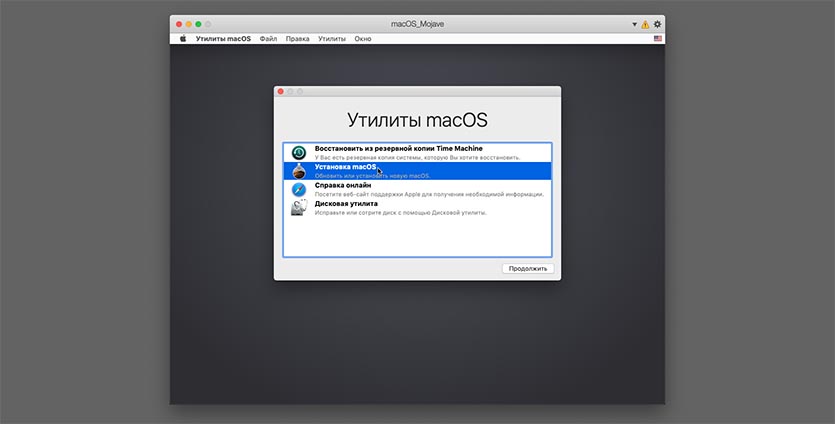Open the Утилиты macOS menu
This screenshot has width=835, height=424.
tap(223, 39)
